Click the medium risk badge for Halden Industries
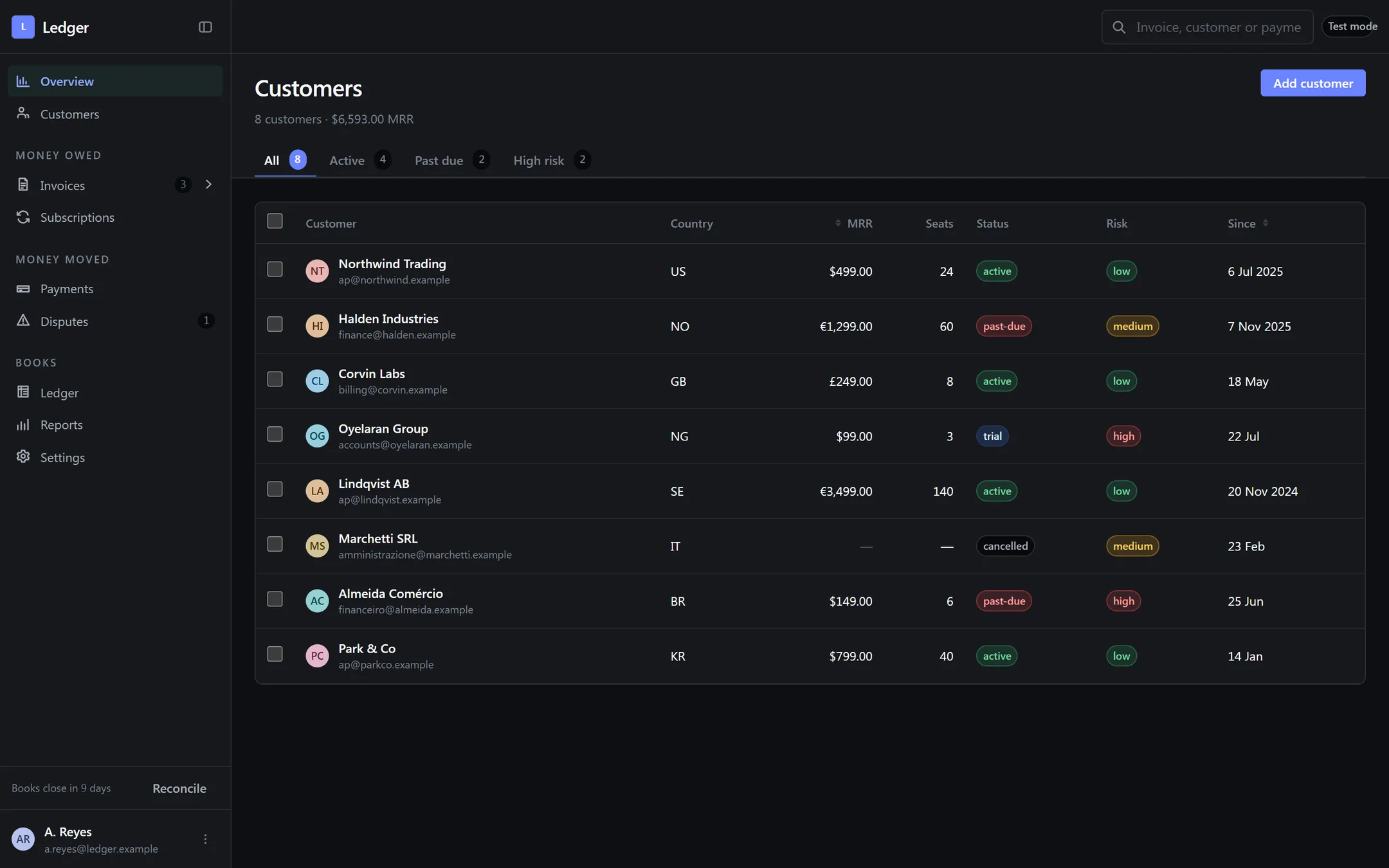 (x=1132, y=326)
